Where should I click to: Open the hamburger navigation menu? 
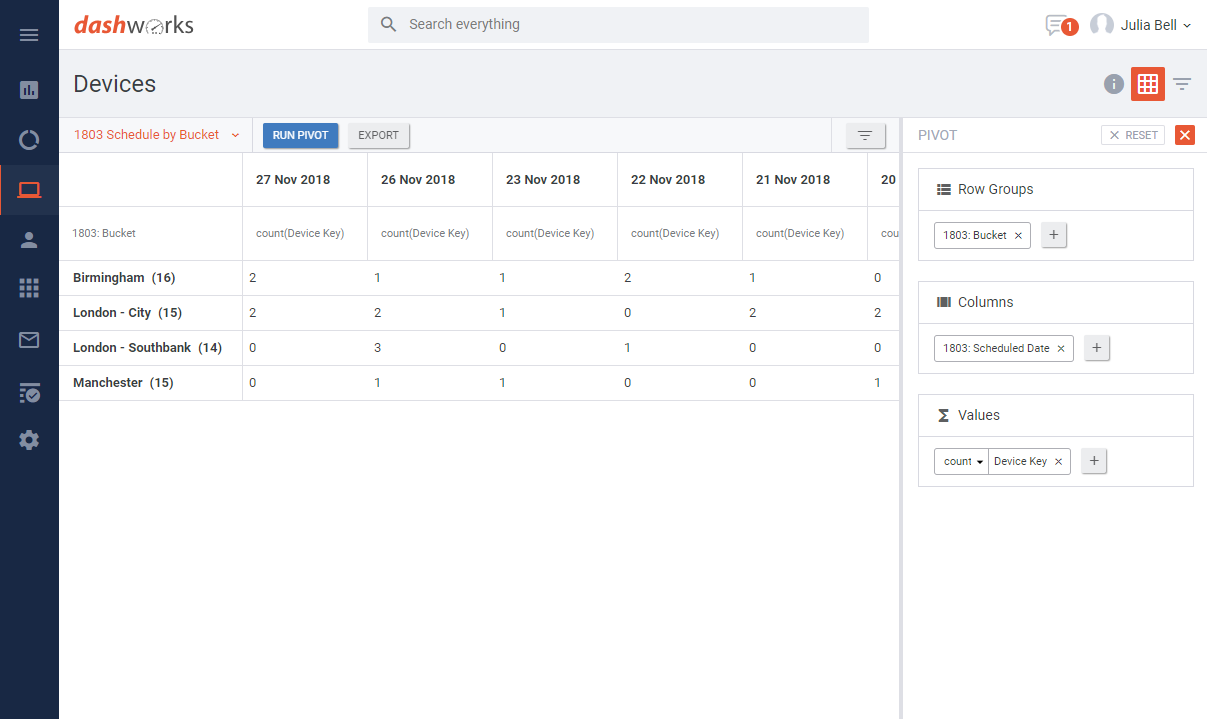point(29,35)
